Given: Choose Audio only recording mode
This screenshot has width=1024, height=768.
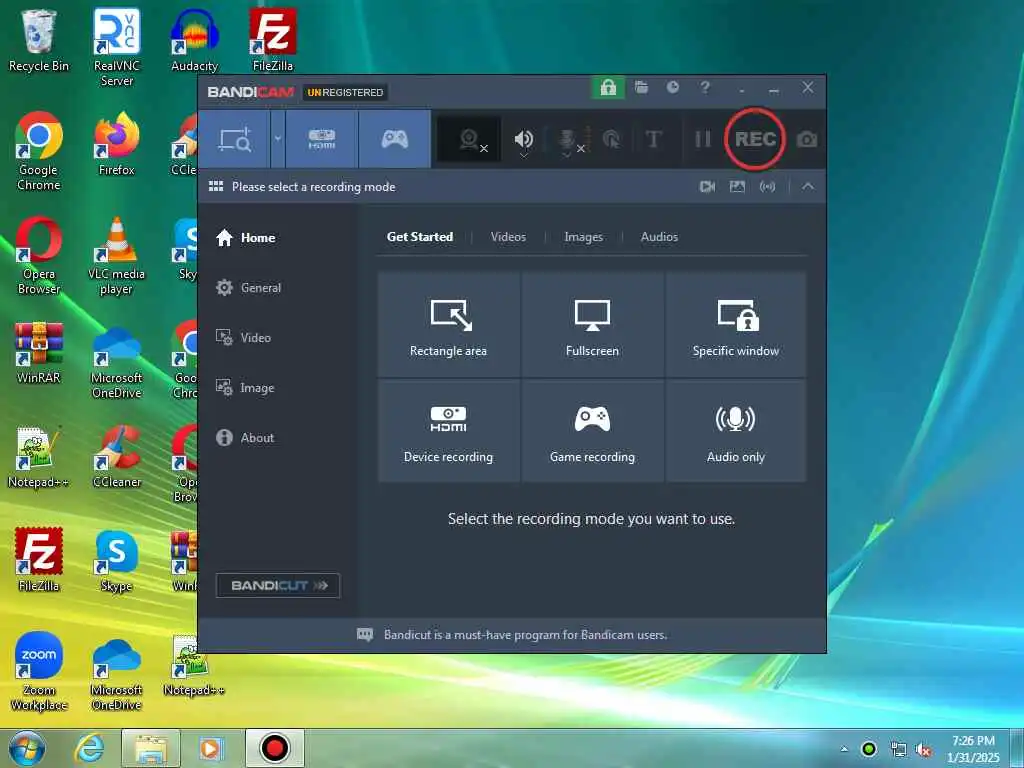Looking at the screenshot, I should (x=736, y=431).
